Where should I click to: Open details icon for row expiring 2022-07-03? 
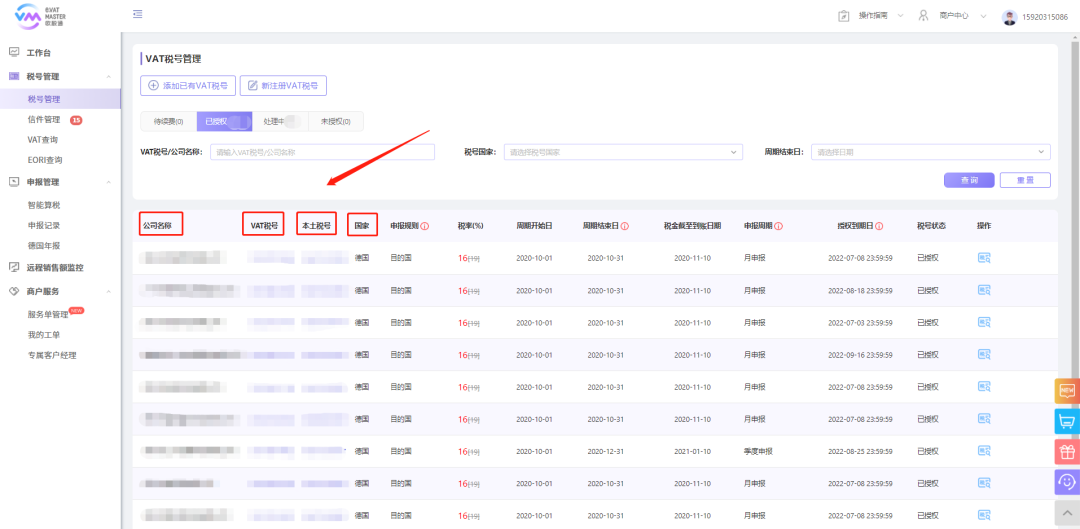pos(984,322)
